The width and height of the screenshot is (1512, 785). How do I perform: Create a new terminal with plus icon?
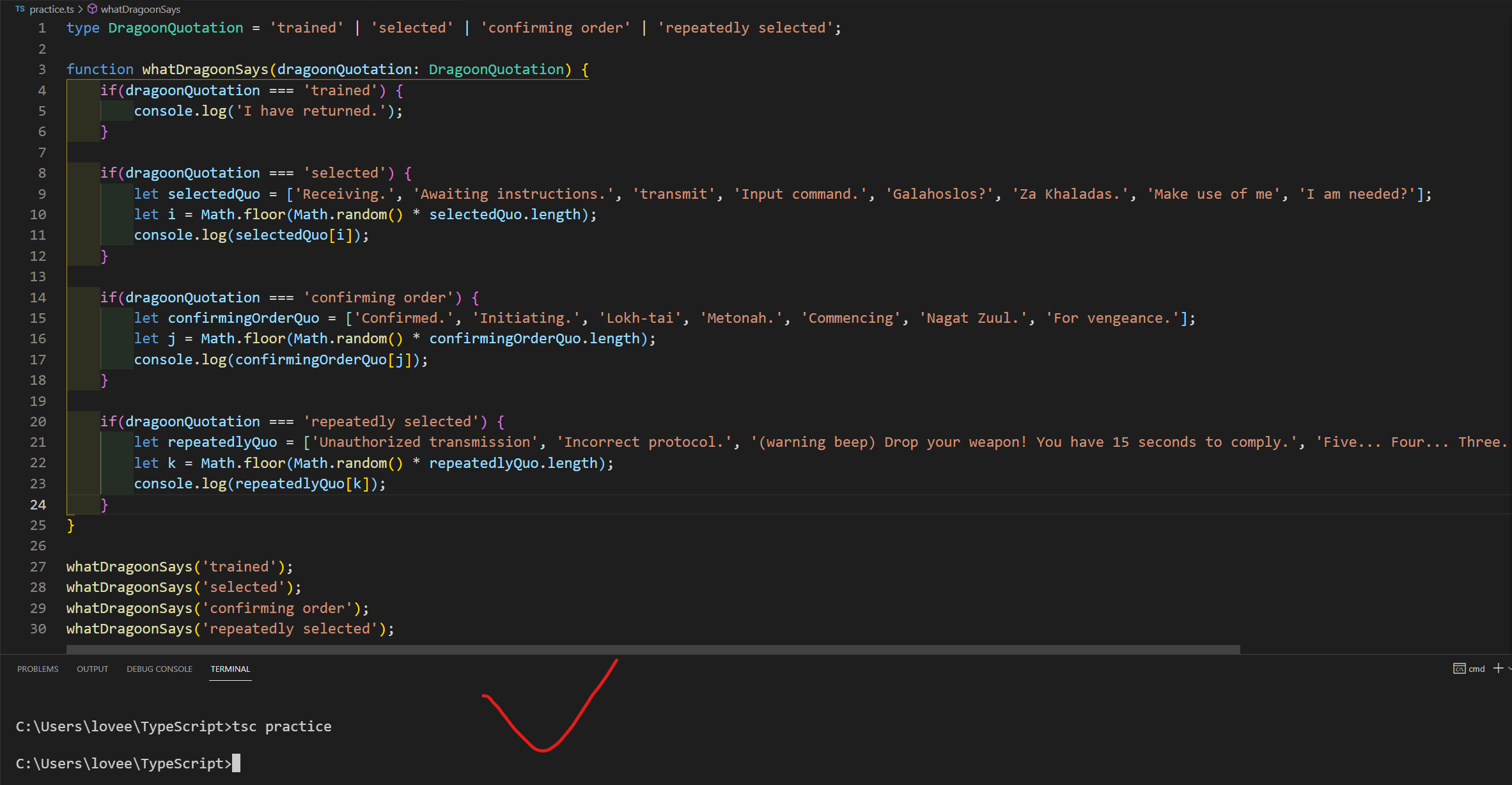pos(1498,669)
